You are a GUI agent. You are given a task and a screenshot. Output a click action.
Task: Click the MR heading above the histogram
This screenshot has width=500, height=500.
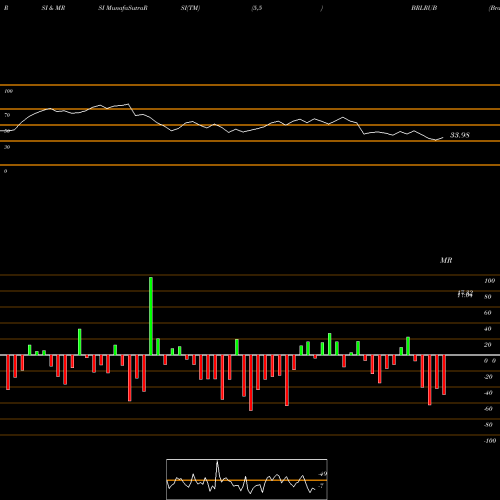[446, 260]
